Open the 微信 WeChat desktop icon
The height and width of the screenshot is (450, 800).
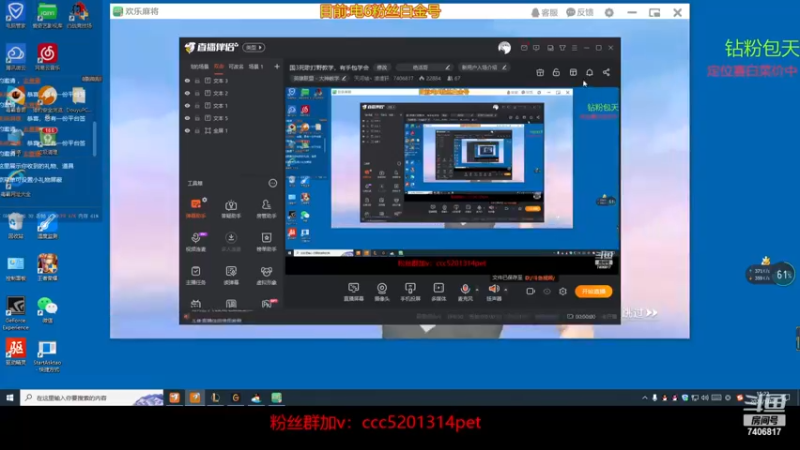47,310
